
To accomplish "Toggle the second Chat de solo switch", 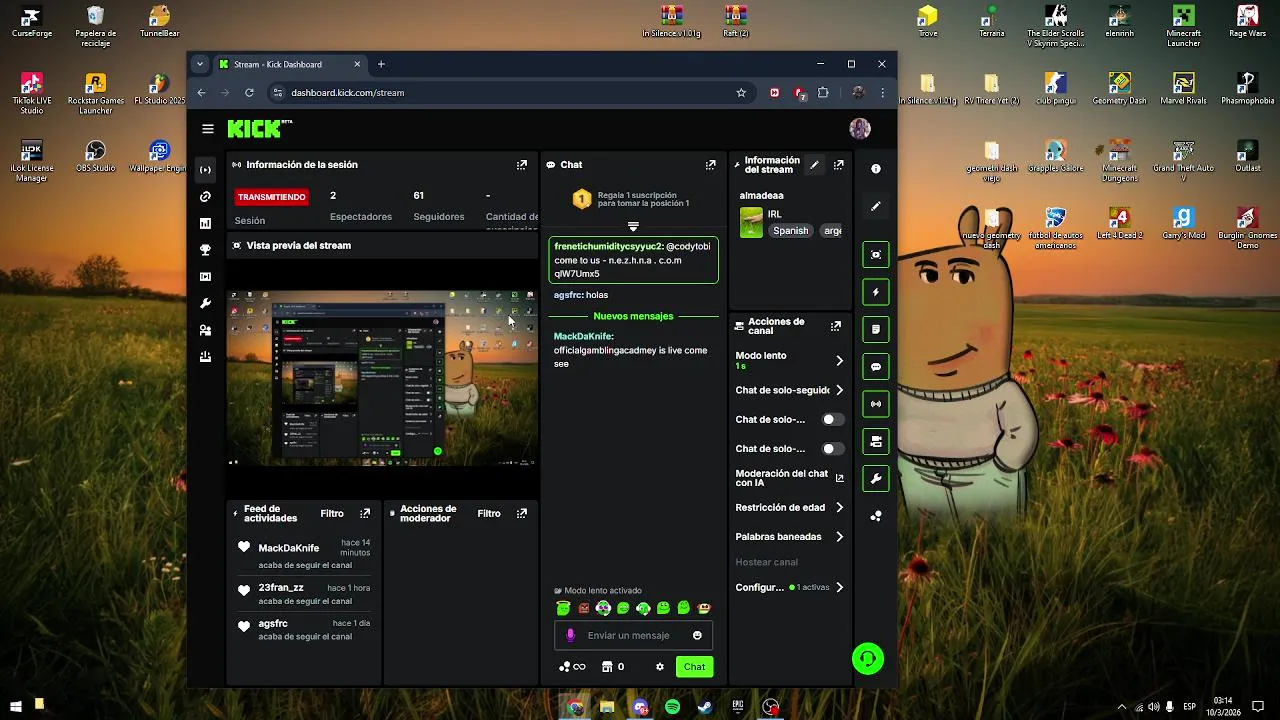I will coord(832,449).
